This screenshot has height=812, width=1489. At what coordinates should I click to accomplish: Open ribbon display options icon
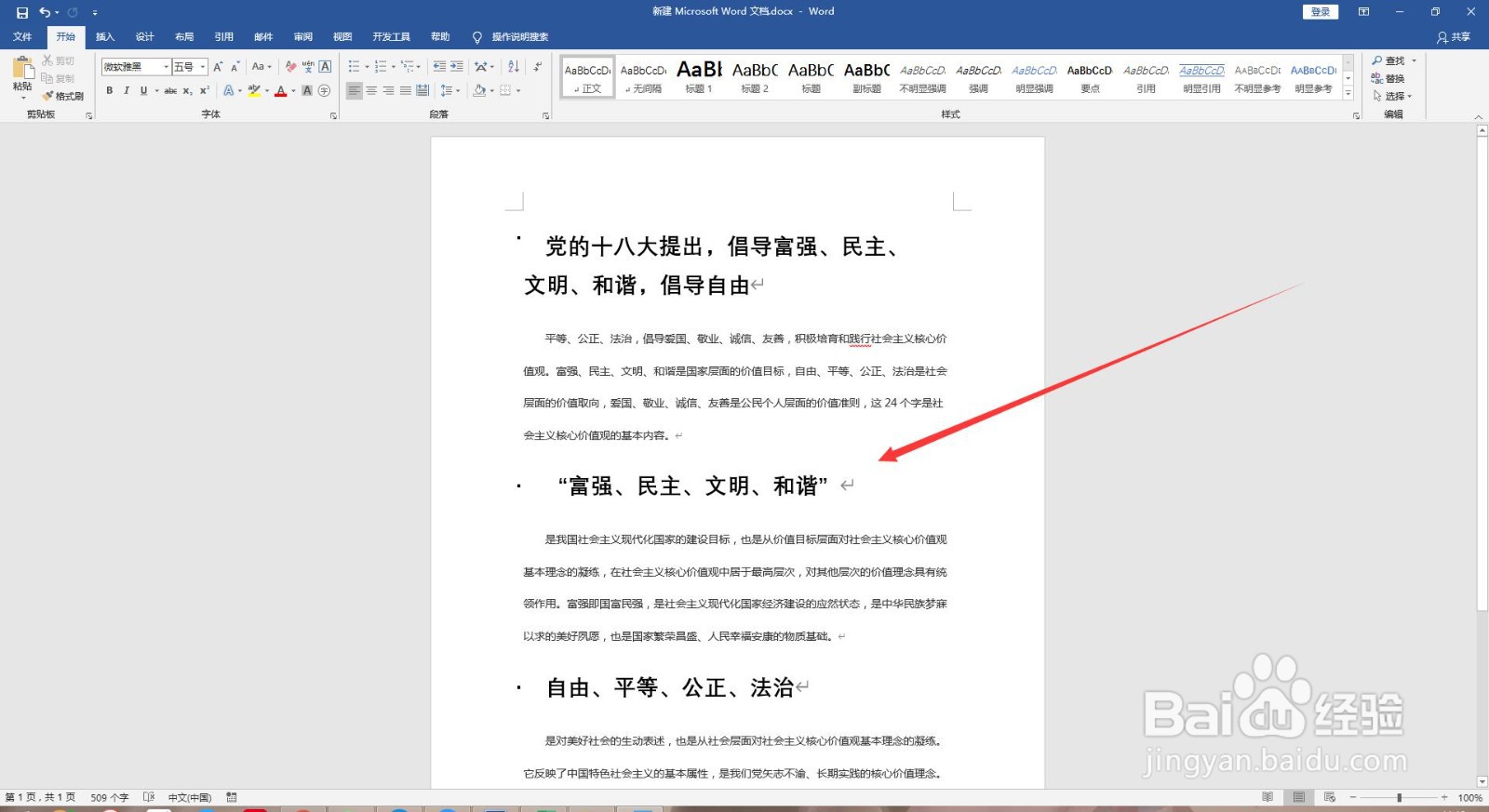coord(1363,12)
